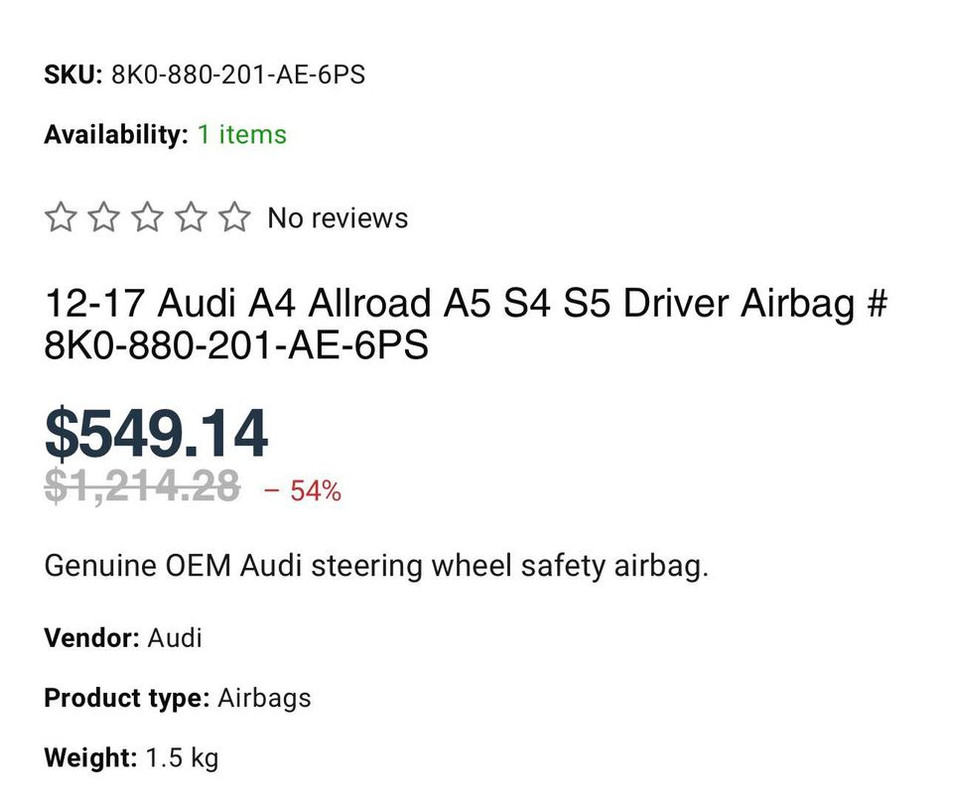953x800 pixels.
Task: Click the bold Vendor label
Action: tap(91, 637)
